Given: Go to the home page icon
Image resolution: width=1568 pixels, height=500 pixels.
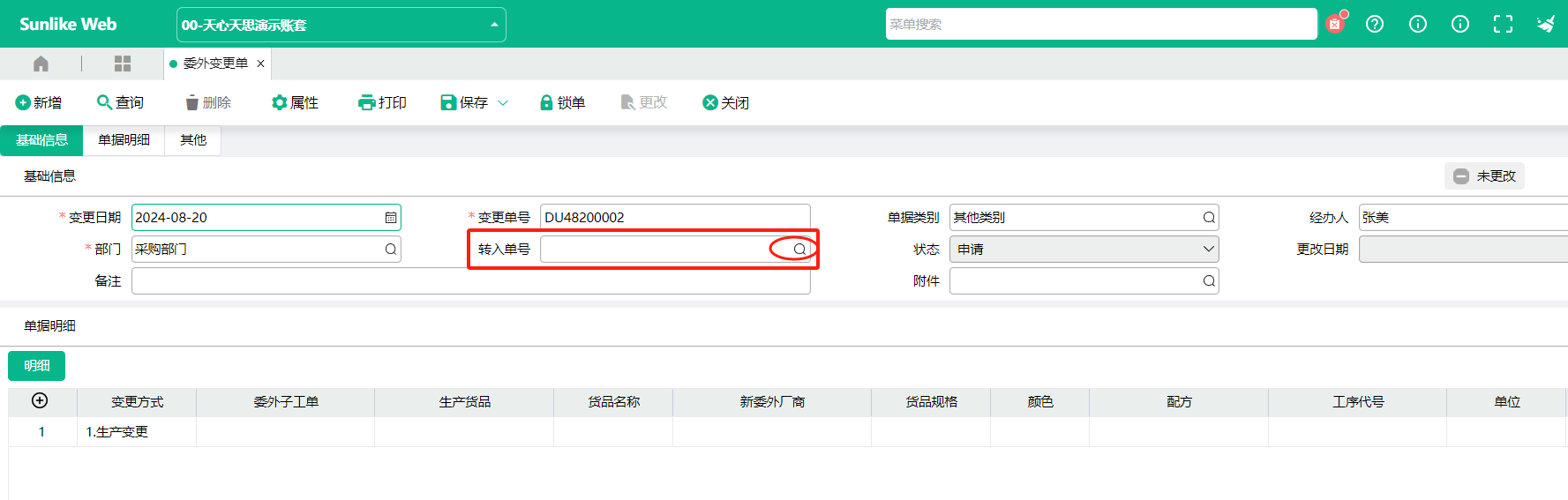Looking at the screenshot, I should click(41, 63).
